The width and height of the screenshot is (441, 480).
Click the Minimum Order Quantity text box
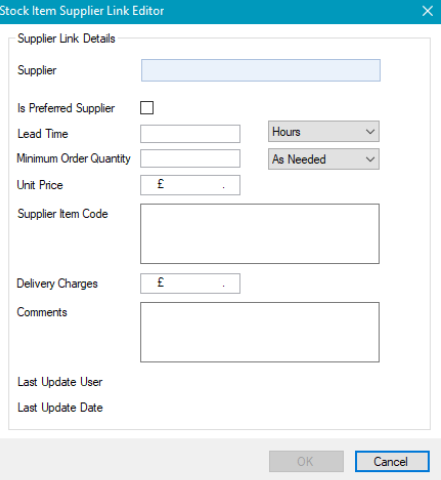[190, 158]
